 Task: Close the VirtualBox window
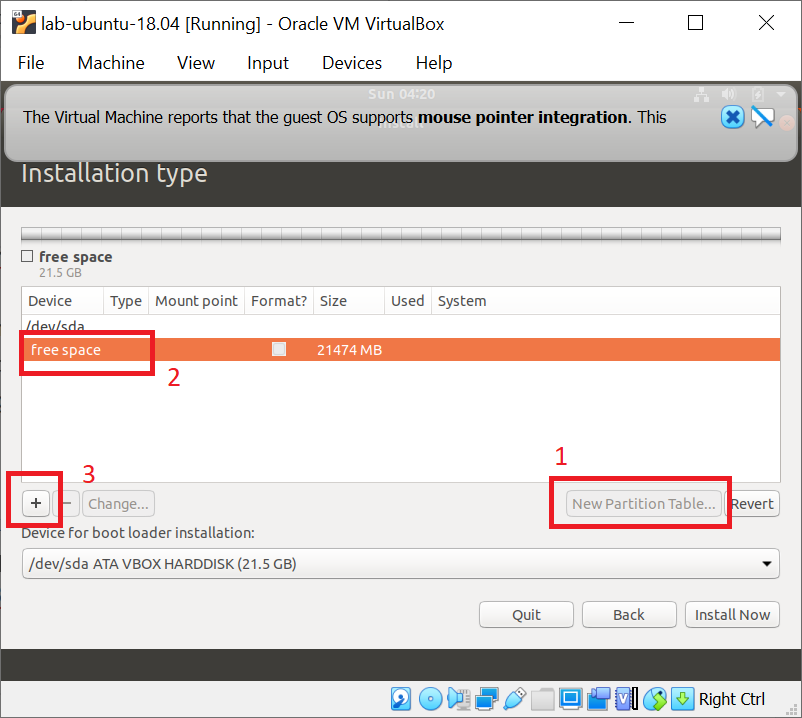click(x=766, y=23)
